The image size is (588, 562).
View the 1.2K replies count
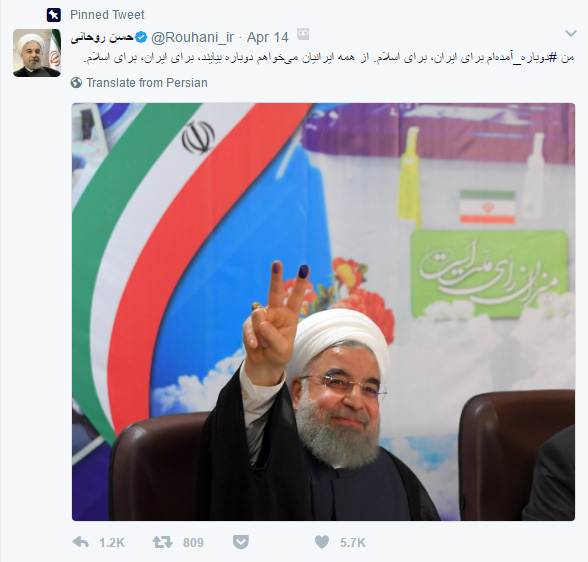tap(112, 543)
